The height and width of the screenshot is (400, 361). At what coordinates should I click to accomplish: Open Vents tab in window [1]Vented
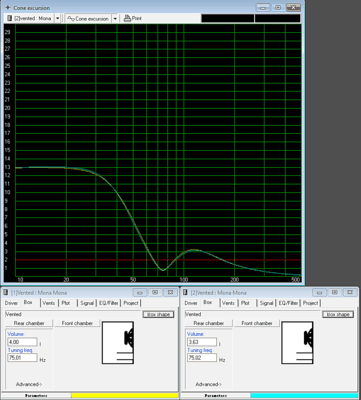[x=49, y=303]
